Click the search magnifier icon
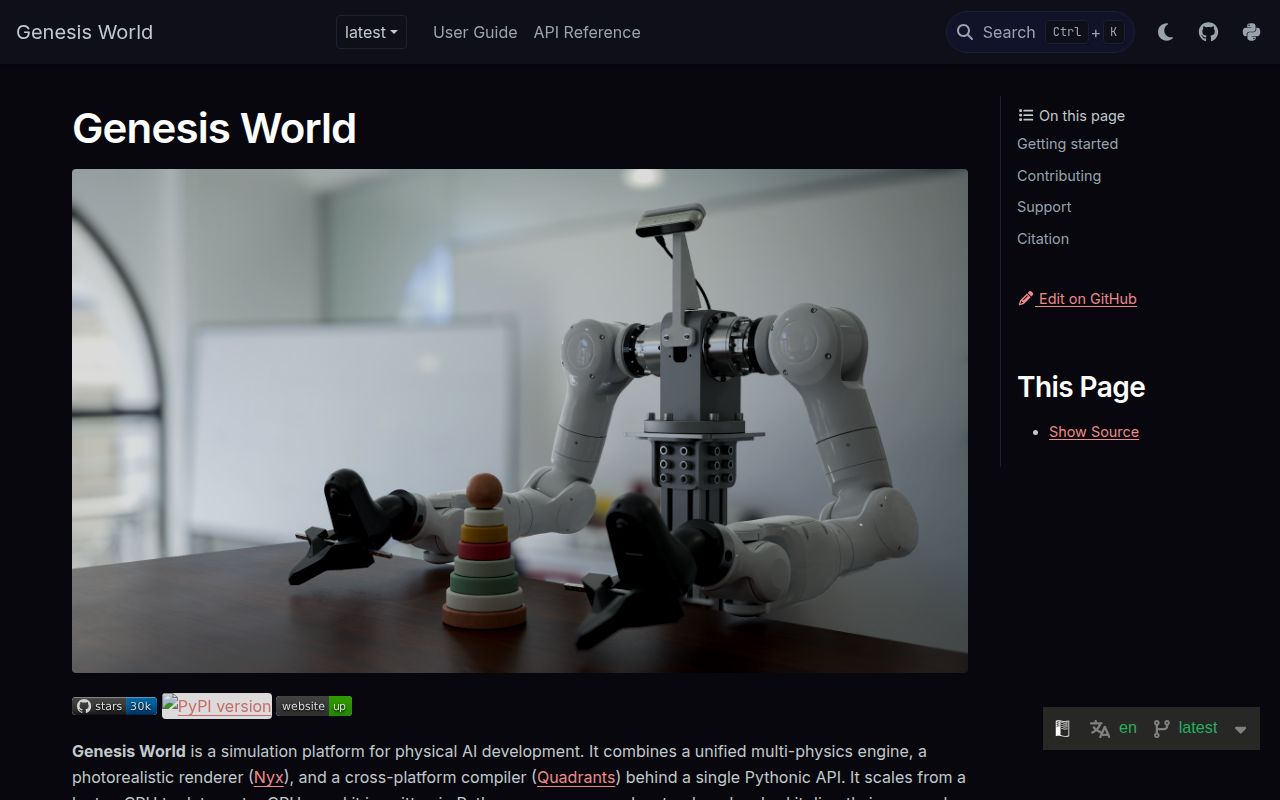This screenshot has height=800, width=1280. (965, 32)
